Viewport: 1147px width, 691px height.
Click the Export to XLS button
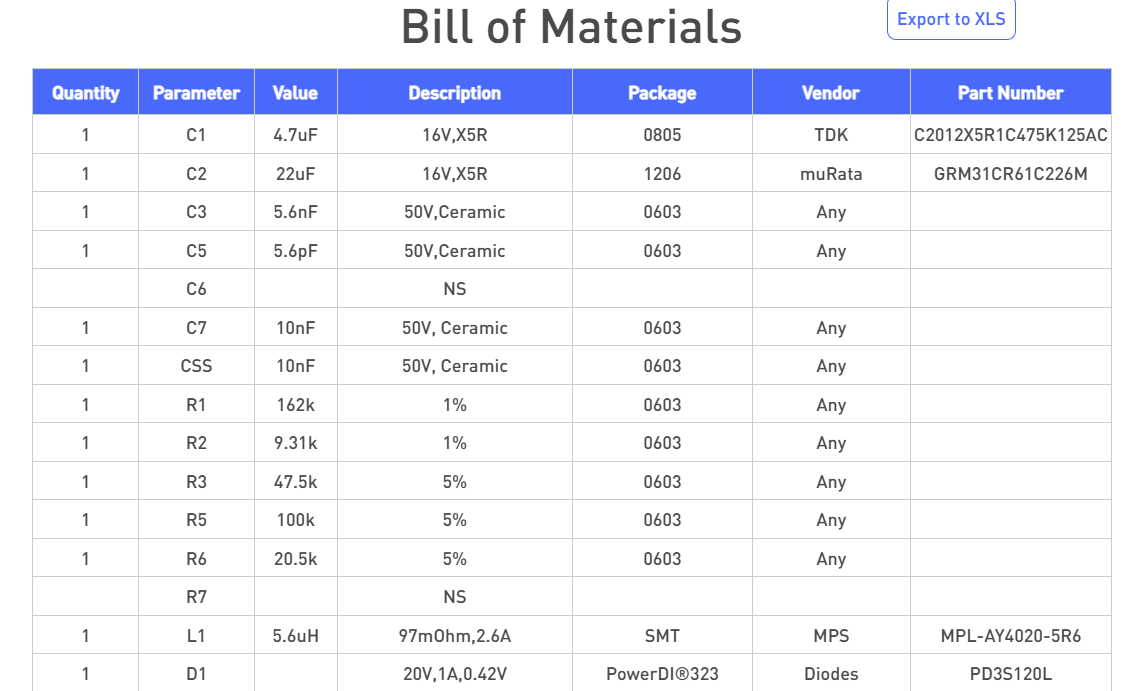pyautogui.click(x=951, y=19)
